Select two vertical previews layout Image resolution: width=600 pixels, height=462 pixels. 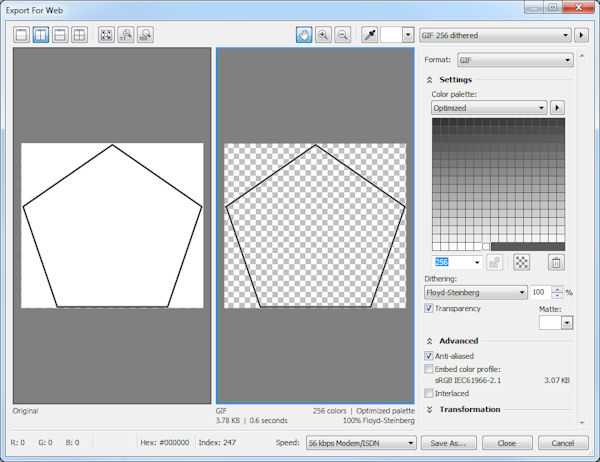42,34
